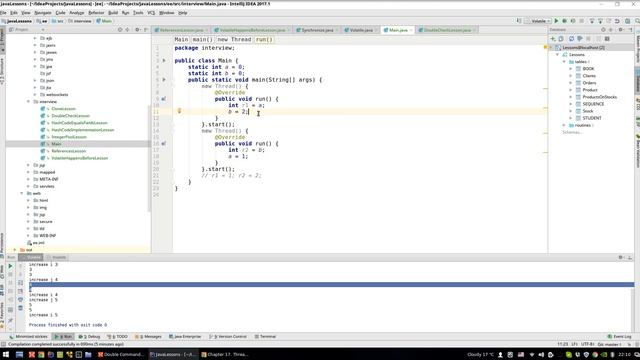
Task: Open the VCS menu
Action: coord(151,13)
